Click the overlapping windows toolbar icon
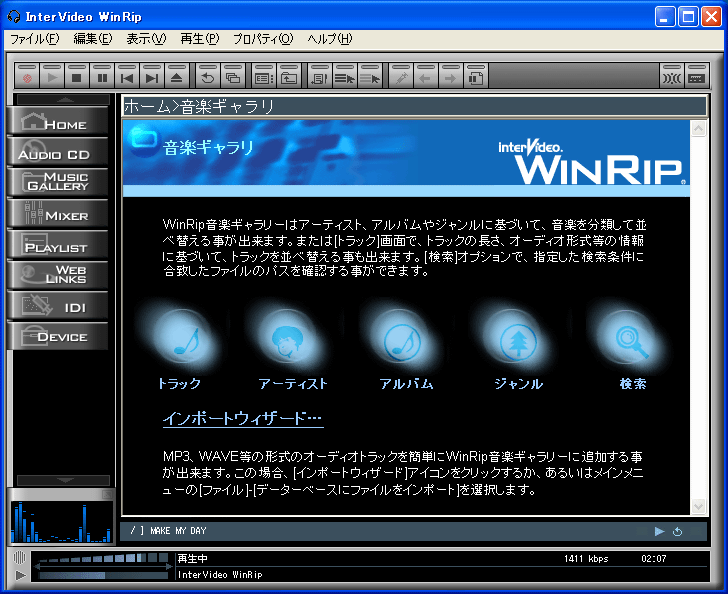Viewport: 728px width, 594px height. click(233, 76)
